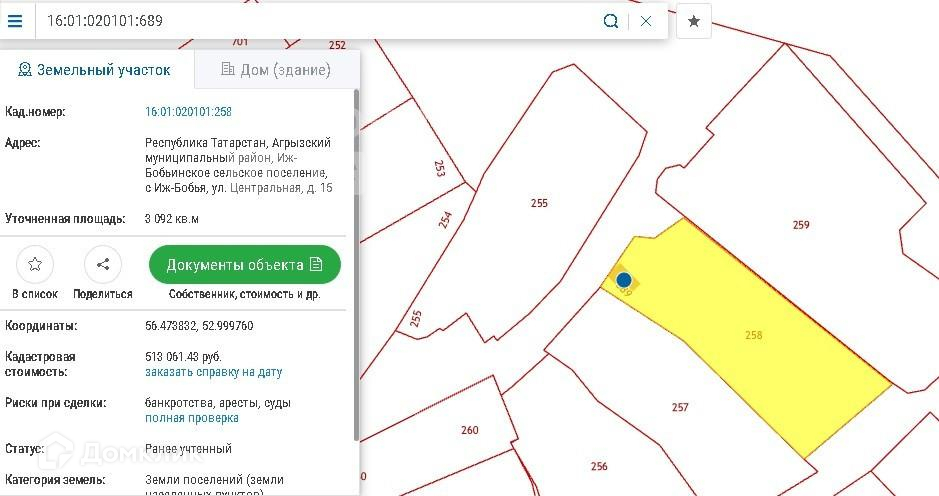
Task: Click the parcel 252 label
Action: (x=337, y=45)
